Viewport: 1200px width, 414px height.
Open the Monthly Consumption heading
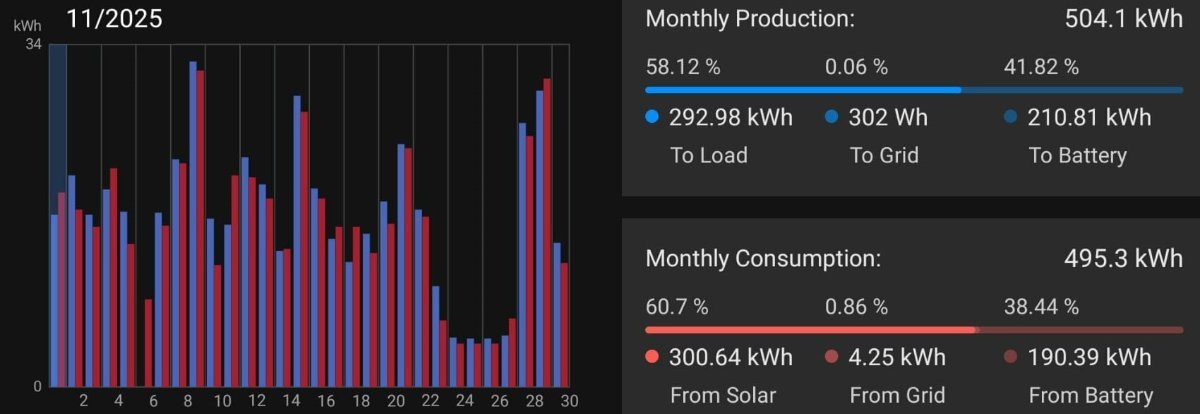pos(763,259)
